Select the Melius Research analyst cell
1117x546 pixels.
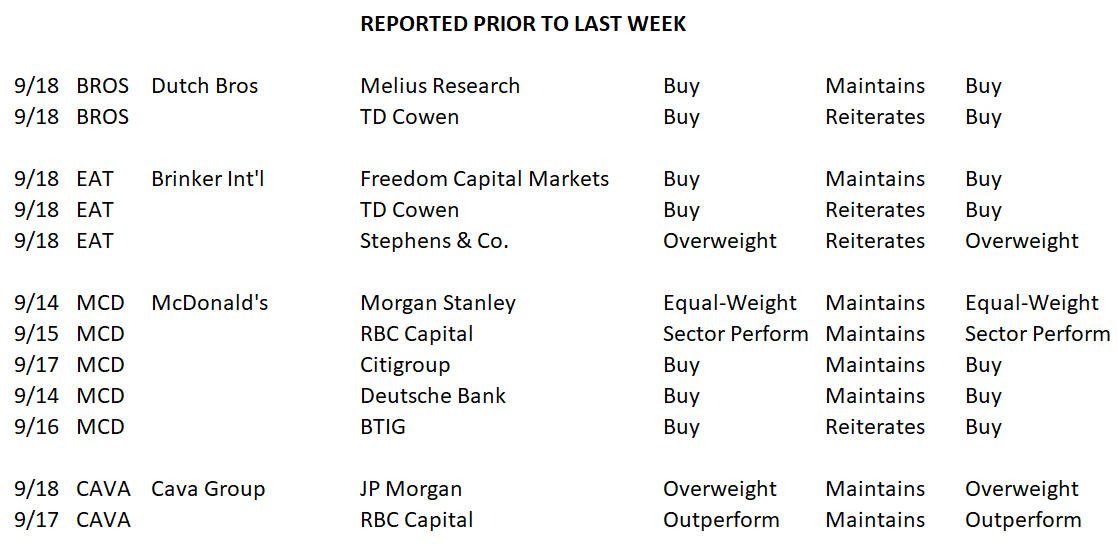[x=440, y=86]
